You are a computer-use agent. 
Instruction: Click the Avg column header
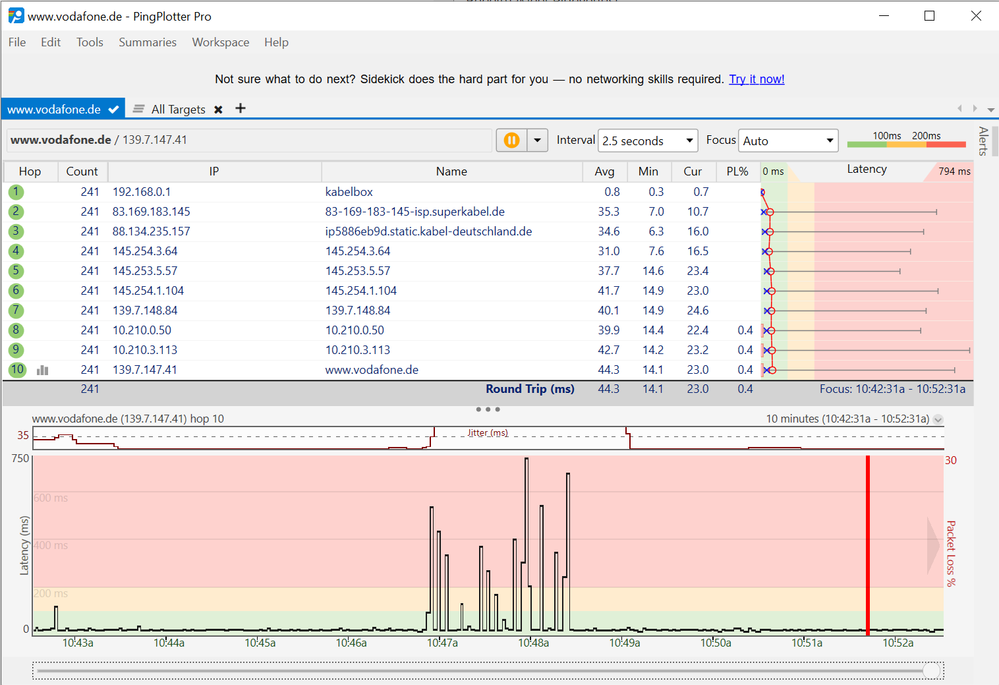coord(605,171)
